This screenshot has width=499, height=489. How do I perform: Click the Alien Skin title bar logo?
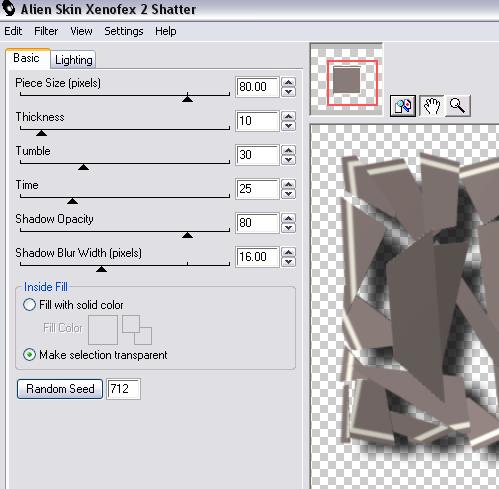coord(8,8)
